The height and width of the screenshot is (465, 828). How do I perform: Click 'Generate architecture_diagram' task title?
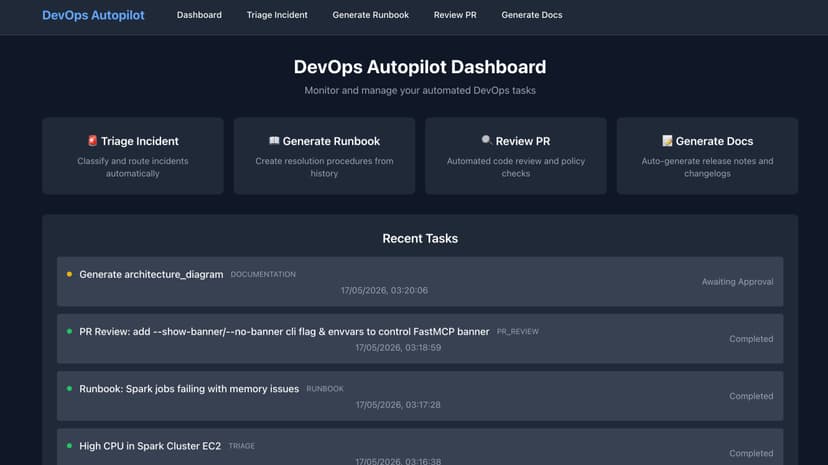click(151, 274)
